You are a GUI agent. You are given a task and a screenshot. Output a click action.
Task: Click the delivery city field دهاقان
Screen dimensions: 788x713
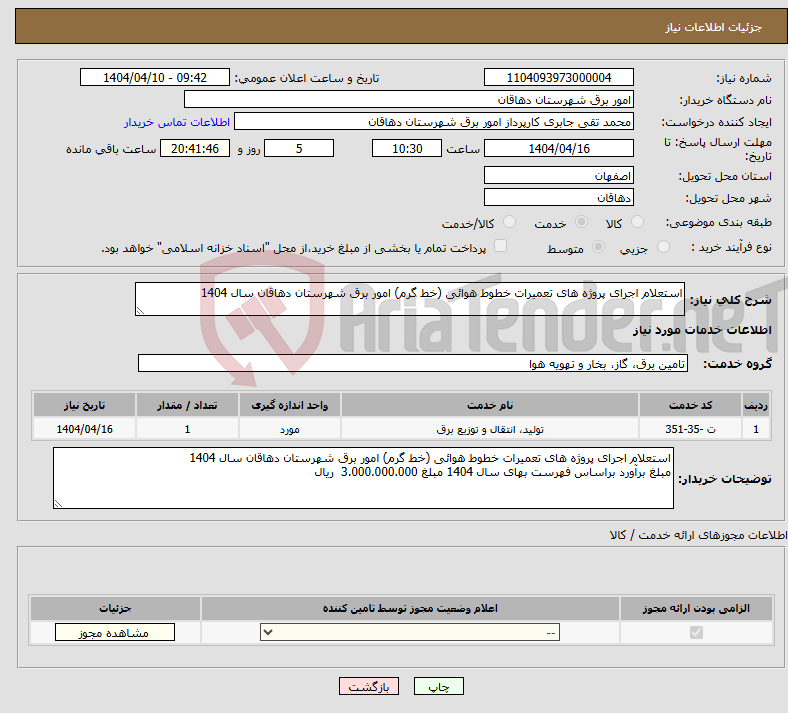coord(558,197)
